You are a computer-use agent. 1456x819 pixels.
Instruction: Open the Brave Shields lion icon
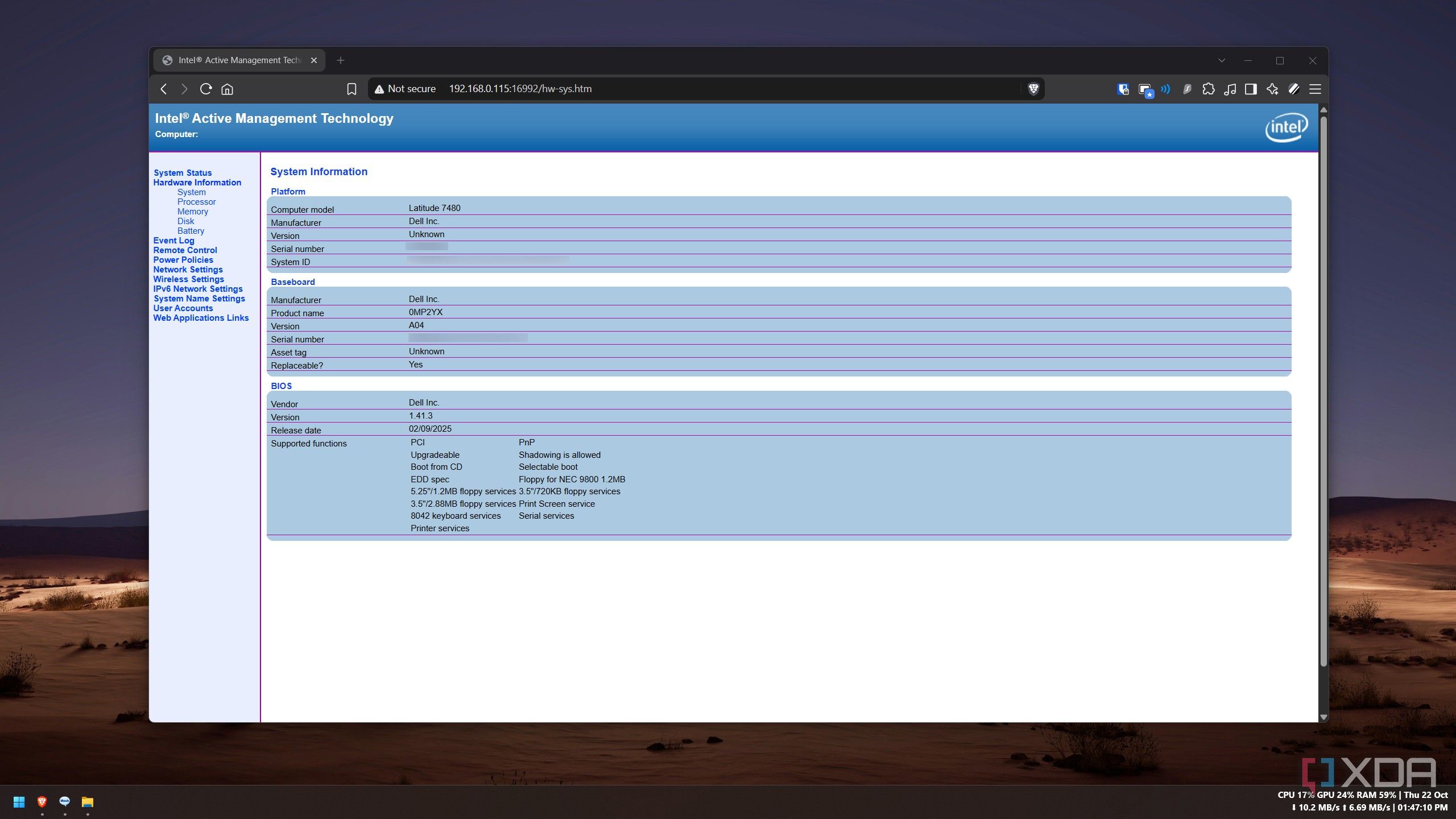click(x=1033, y=89)
